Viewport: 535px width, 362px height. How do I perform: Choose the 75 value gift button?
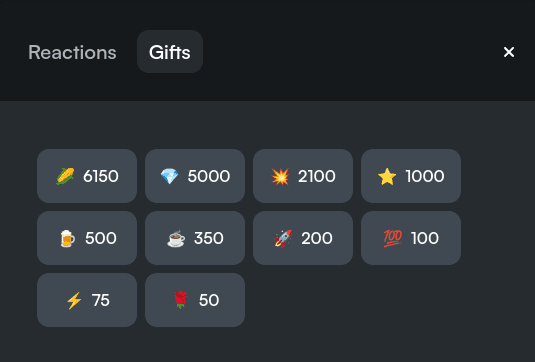coord(87,300)
